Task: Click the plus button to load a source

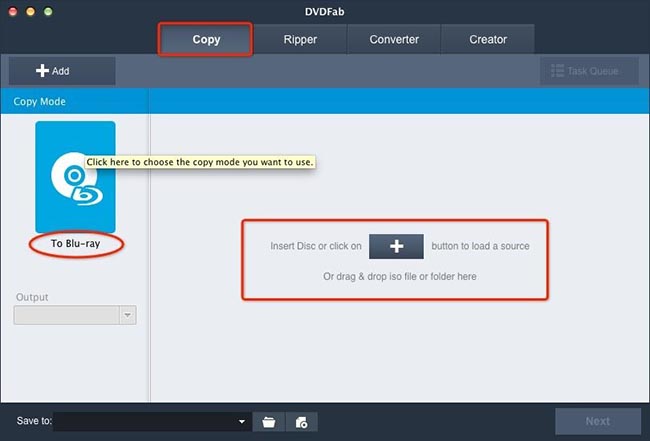Action: pos(396,246)
